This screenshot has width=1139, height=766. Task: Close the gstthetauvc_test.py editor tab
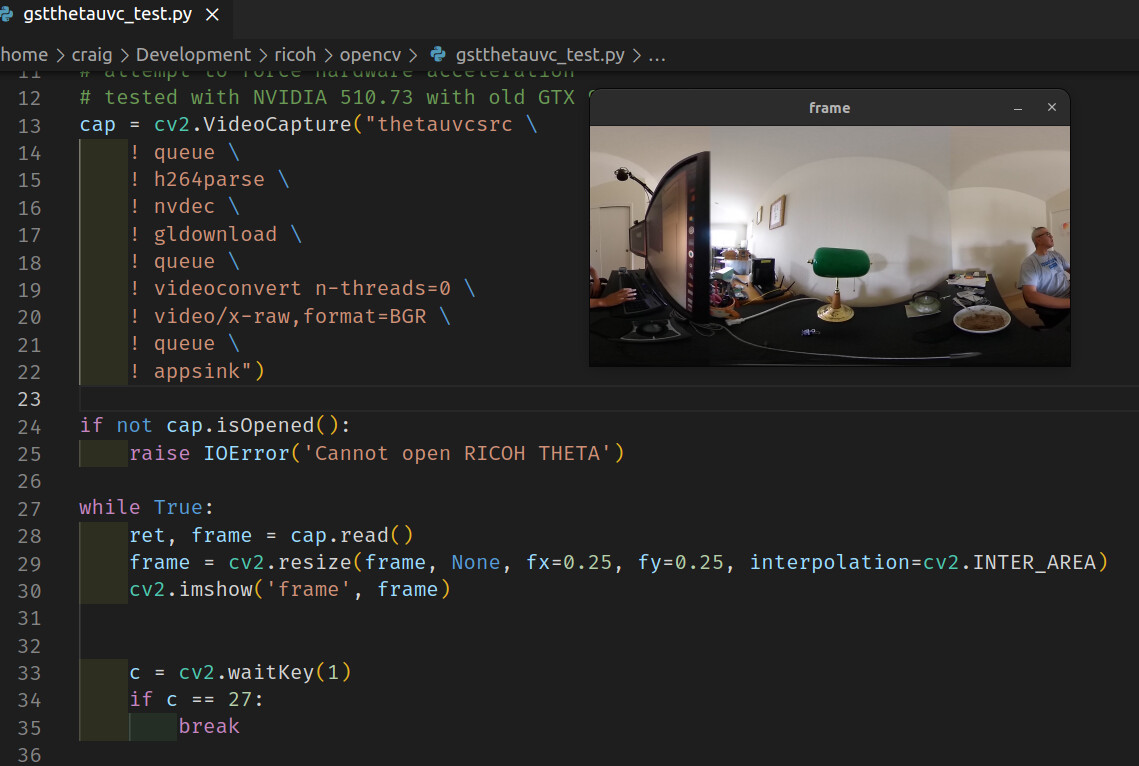point(212,15)
